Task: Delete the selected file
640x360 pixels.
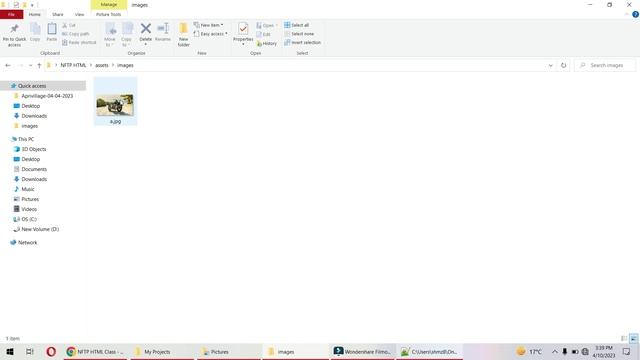Action: point(146,33)
